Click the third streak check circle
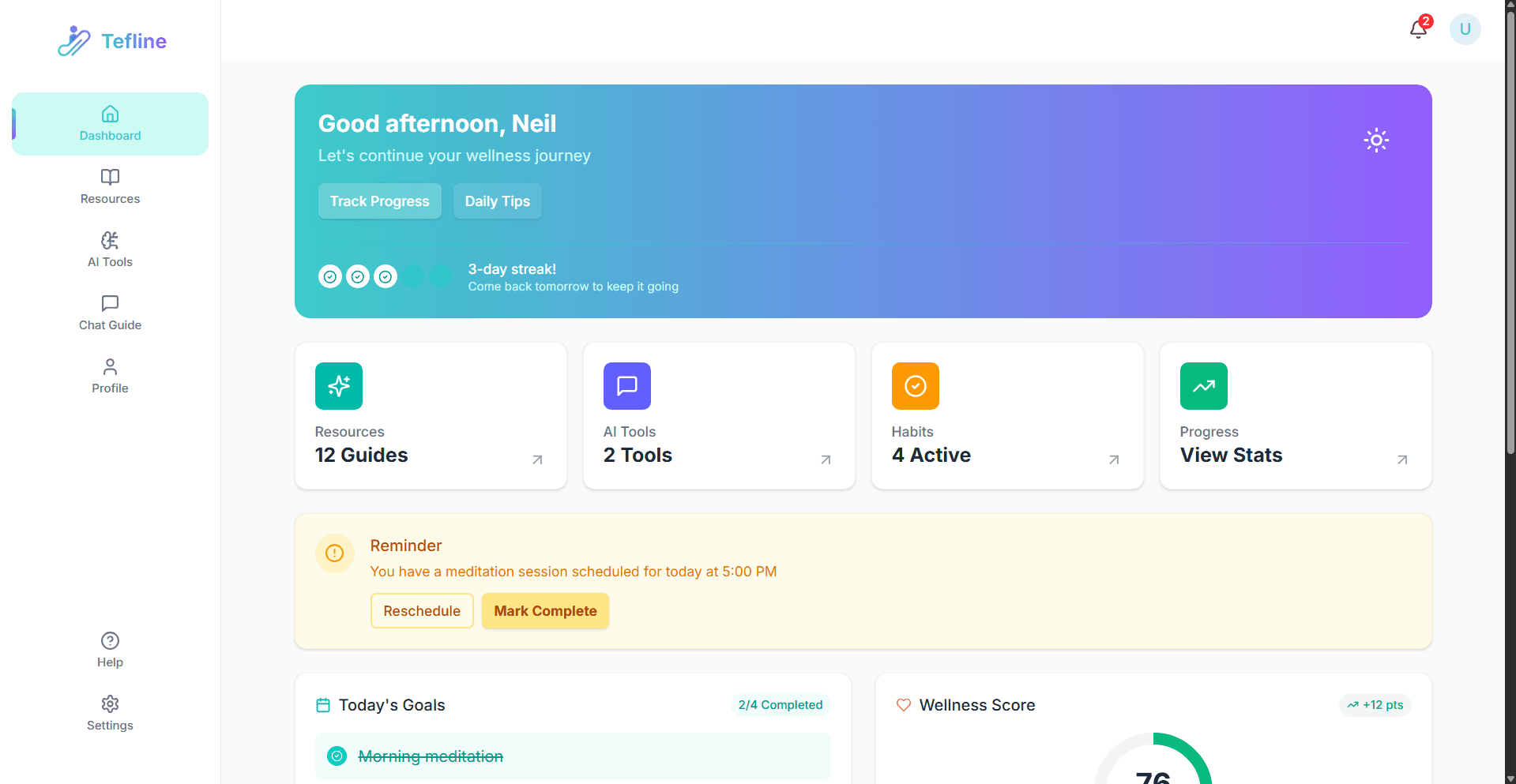The height and width of the screenshot is (784, 1516). (x=386, y=276)
